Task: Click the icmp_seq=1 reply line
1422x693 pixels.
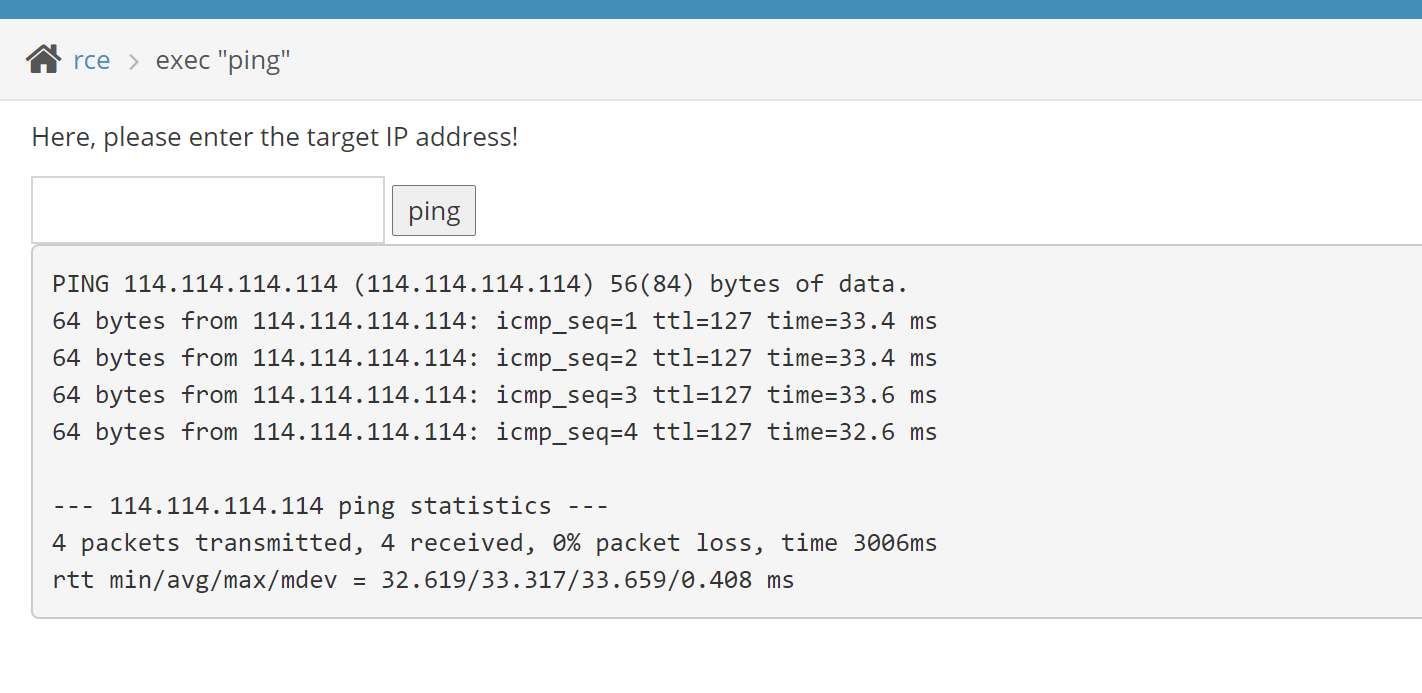Action: click(495, 321)
